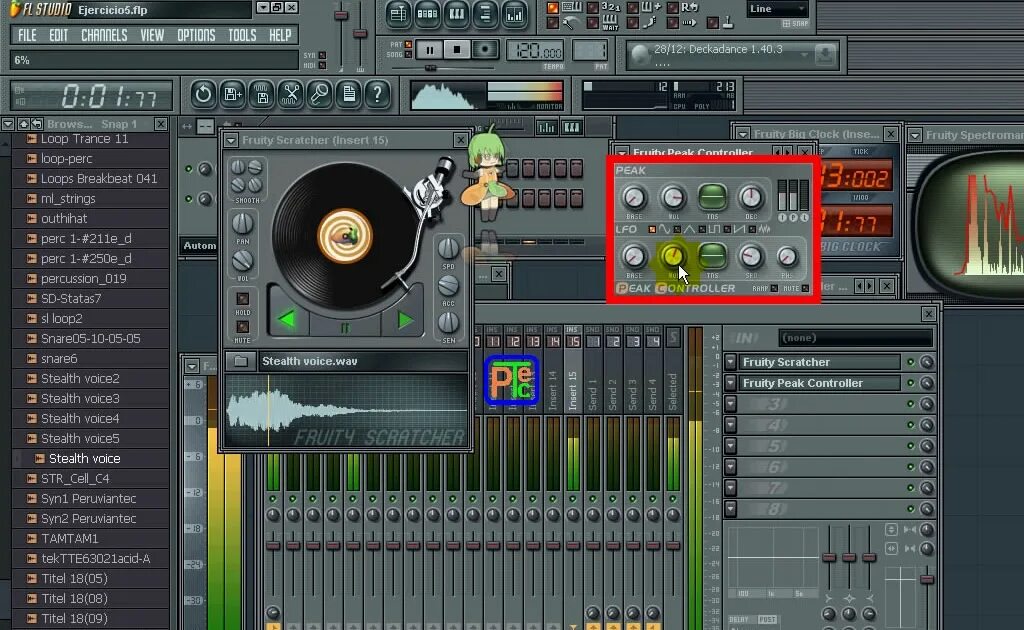Open the TOOLS menu
Screen dimensions: 1024x630
click(242, 35)
